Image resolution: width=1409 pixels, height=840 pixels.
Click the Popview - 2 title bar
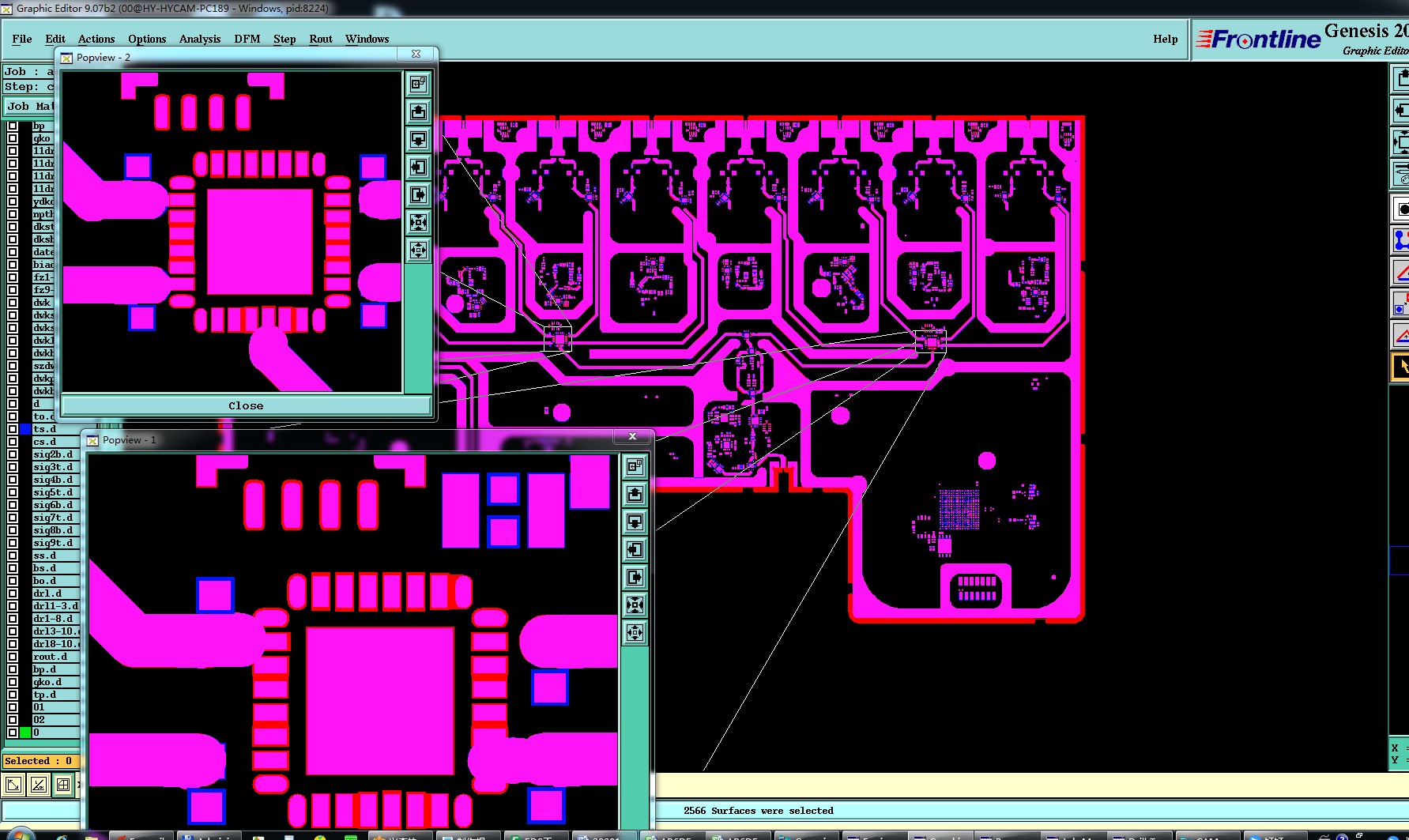229,58
